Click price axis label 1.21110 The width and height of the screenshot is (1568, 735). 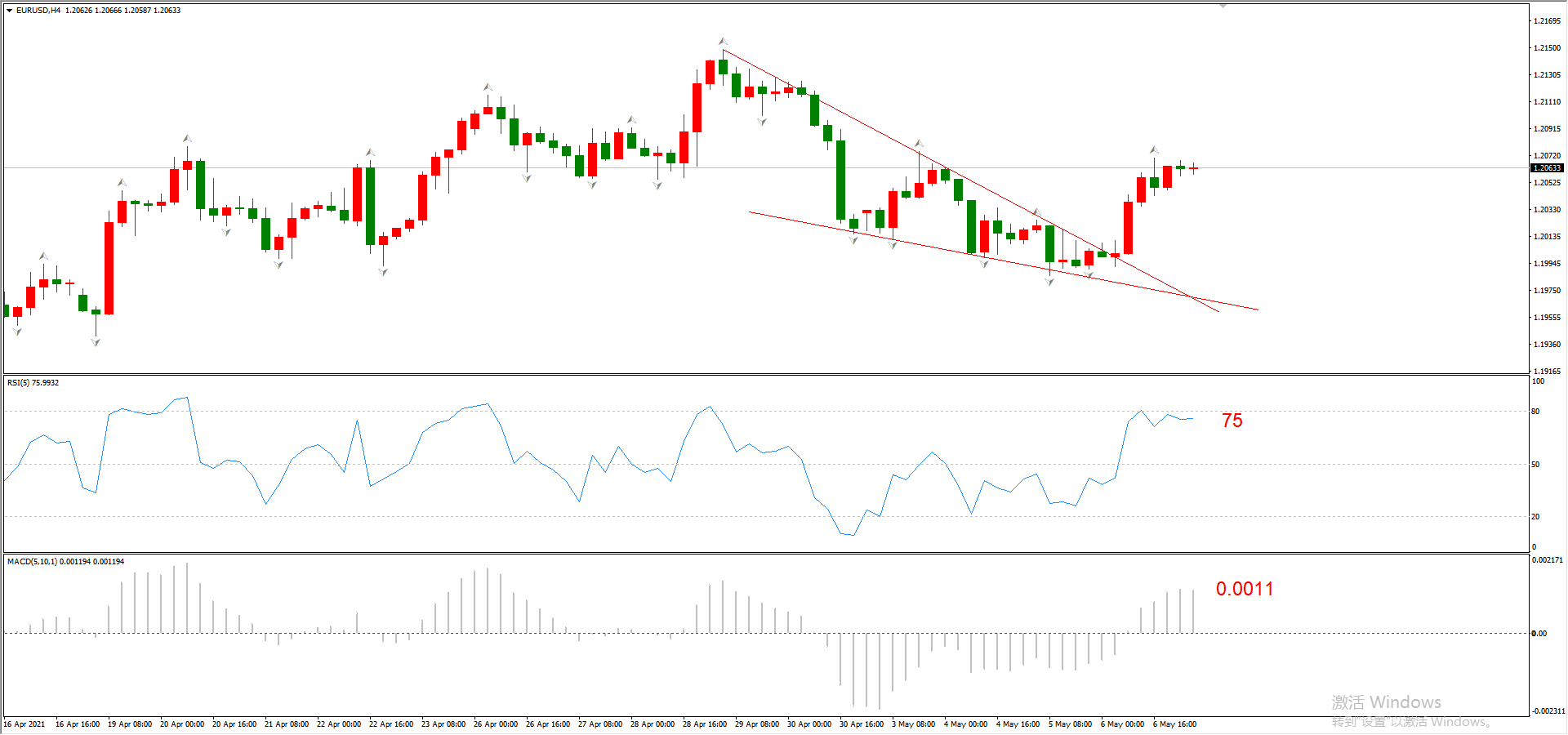click(1547, 102)
